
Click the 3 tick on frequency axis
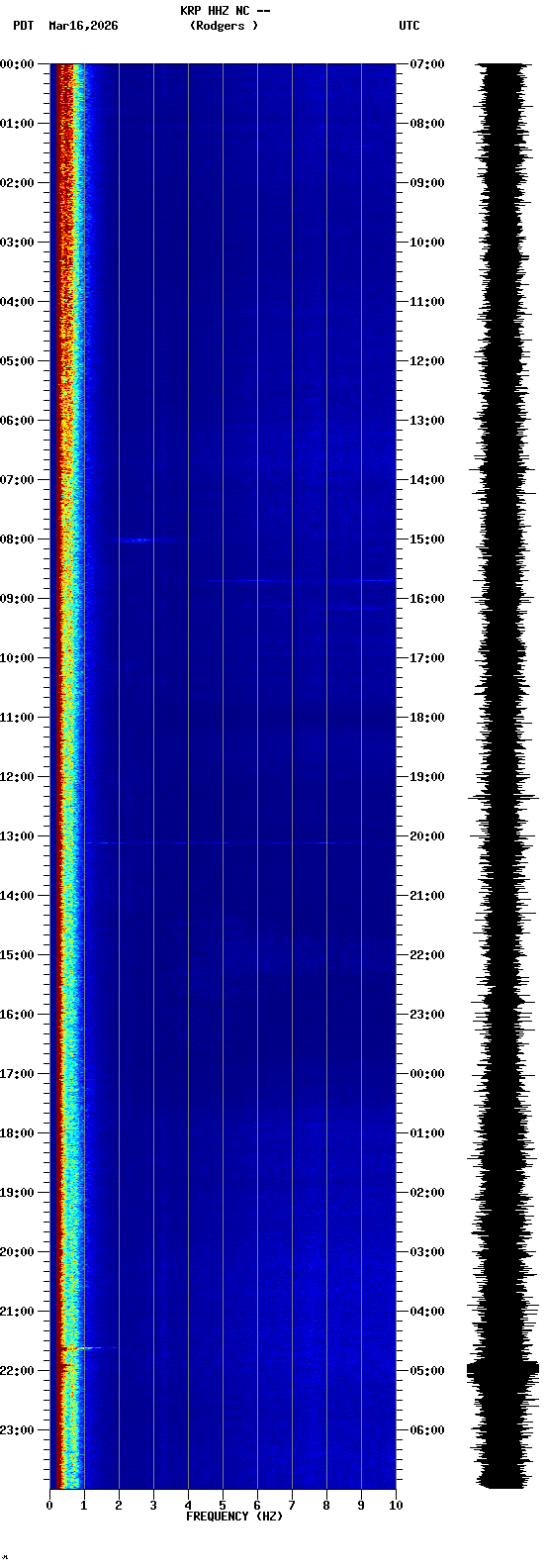[x=153, y=1506]
